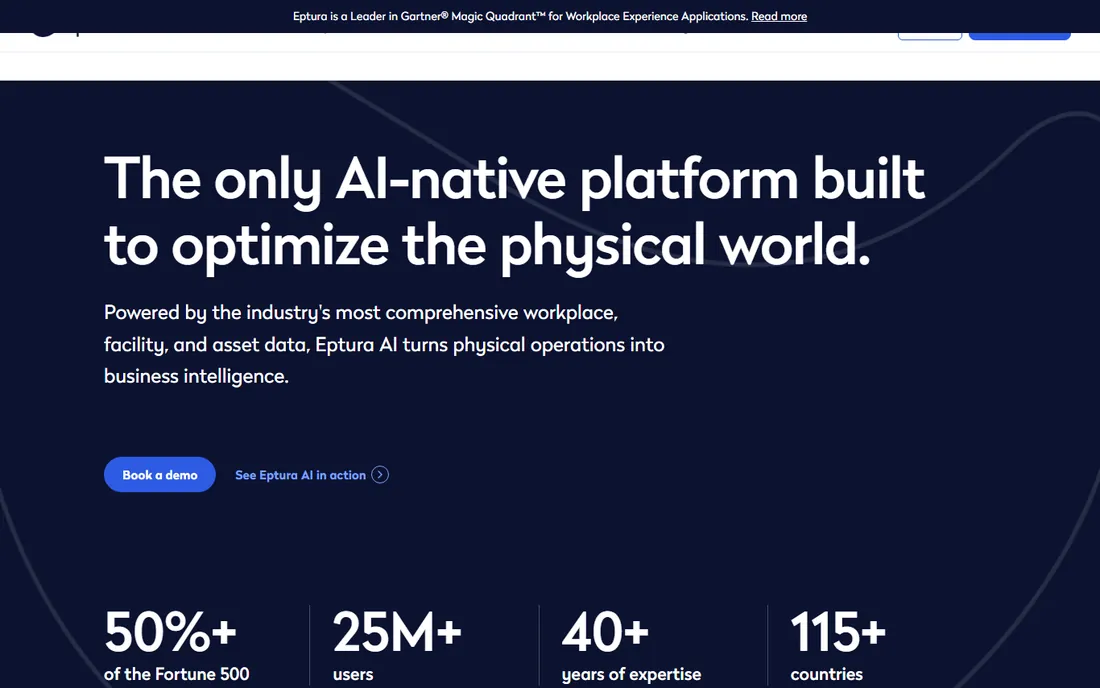The height and width of the screenshot is (688, 1100).
Task: Click the Gartner Magic Quadrant announcement text
Action: 521,16
